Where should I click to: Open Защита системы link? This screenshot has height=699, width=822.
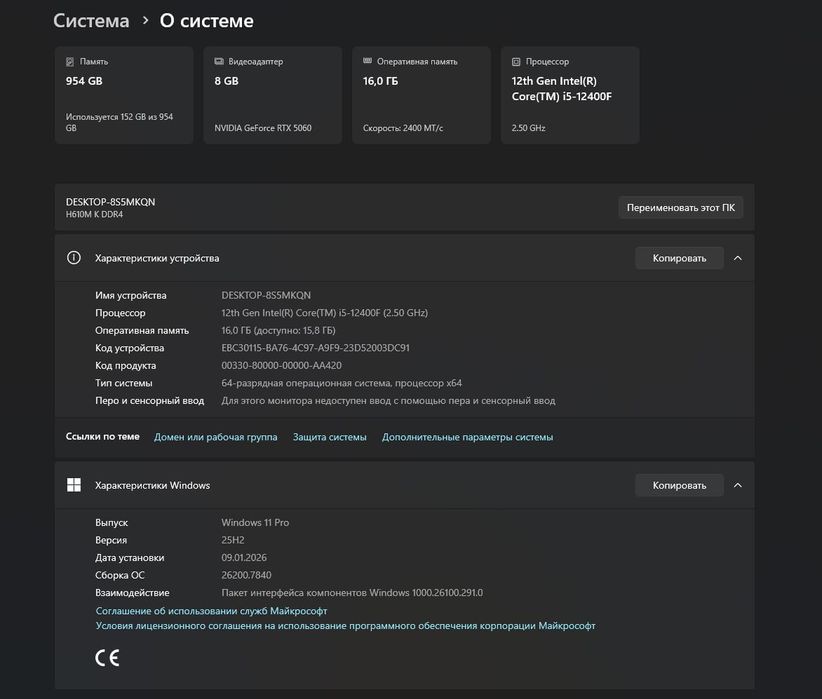[330, 437]
